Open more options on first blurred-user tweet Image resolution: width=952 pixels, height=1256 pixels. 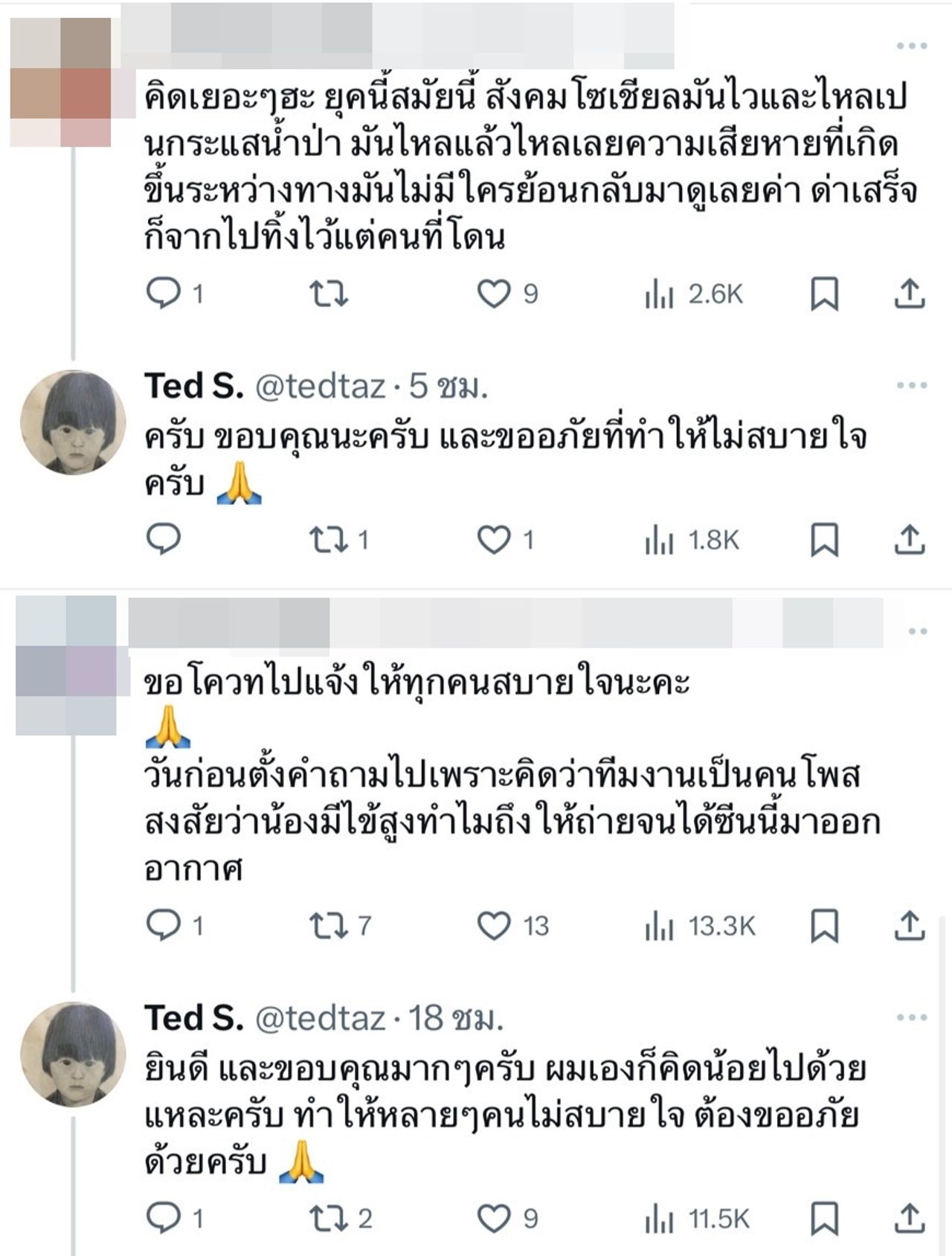pyautogui.click(x=912, y=46)
